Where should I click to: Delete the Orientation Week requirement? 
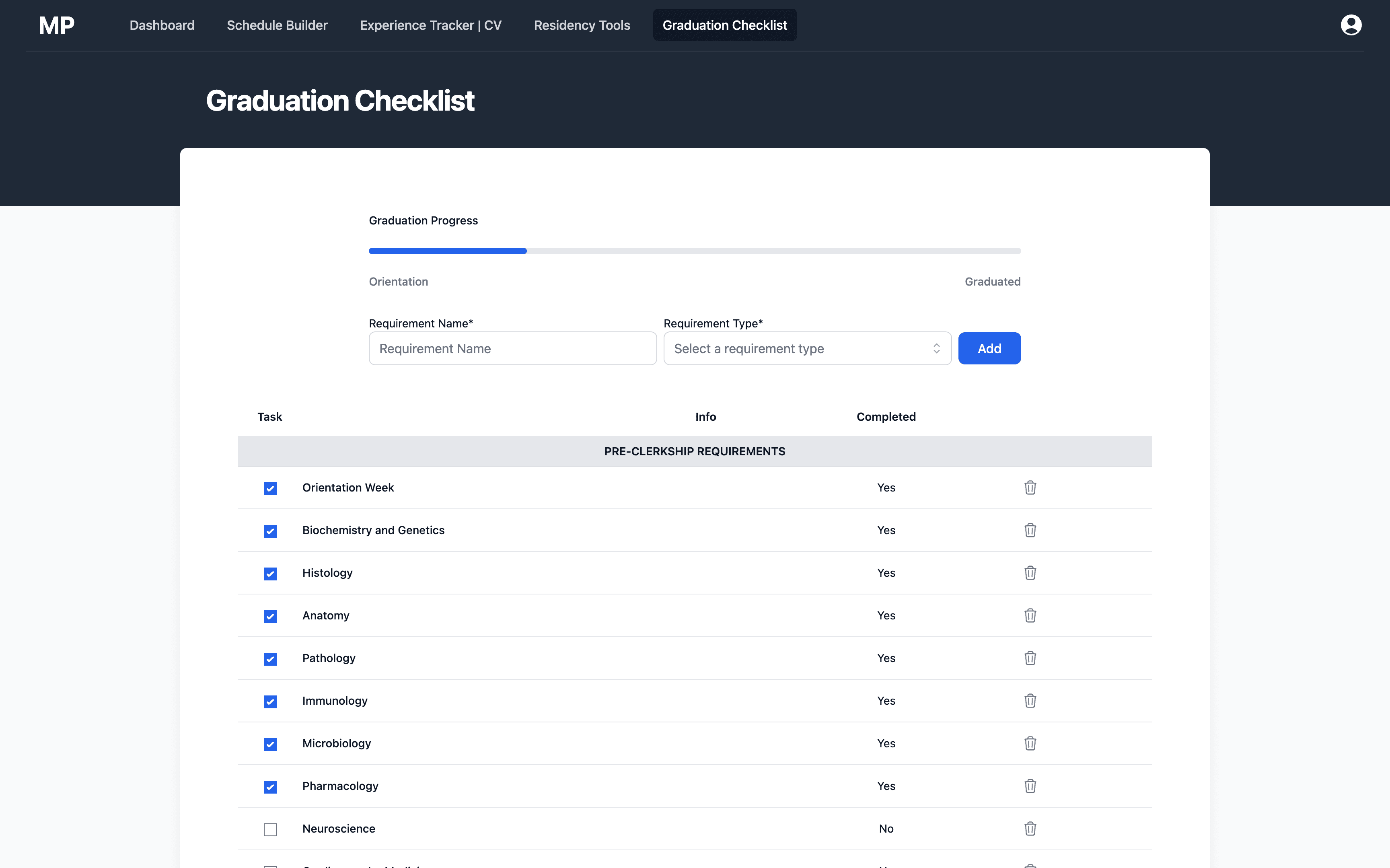[x=1030, y=487]
